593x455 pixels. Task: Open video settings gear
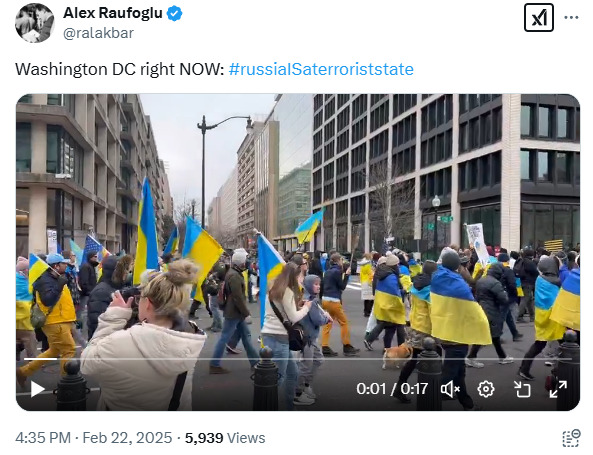[486, 389]
